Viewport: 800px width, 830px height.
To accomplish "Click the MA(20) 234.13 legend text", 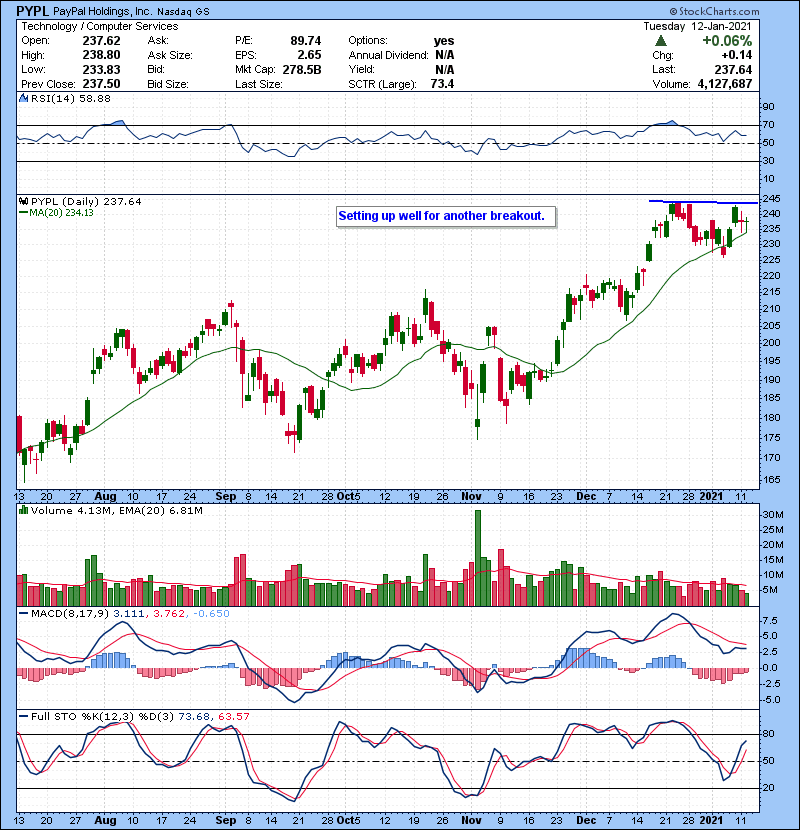I will click(x=61, y=213).
